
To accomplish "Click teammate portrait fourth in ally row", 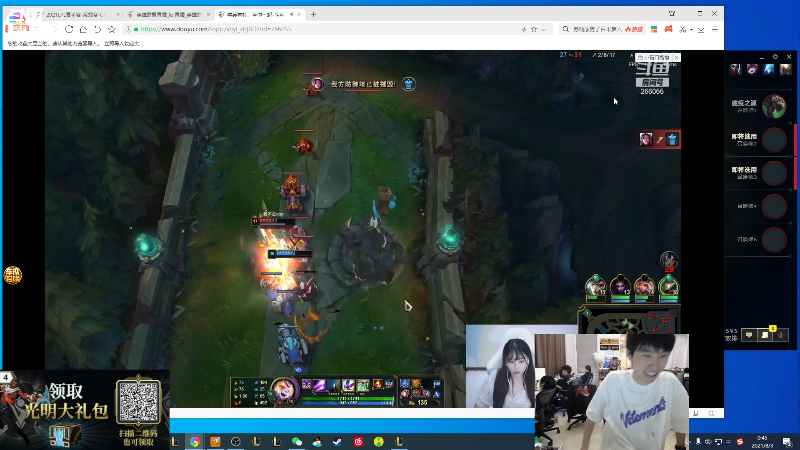I will click(669, 286).
